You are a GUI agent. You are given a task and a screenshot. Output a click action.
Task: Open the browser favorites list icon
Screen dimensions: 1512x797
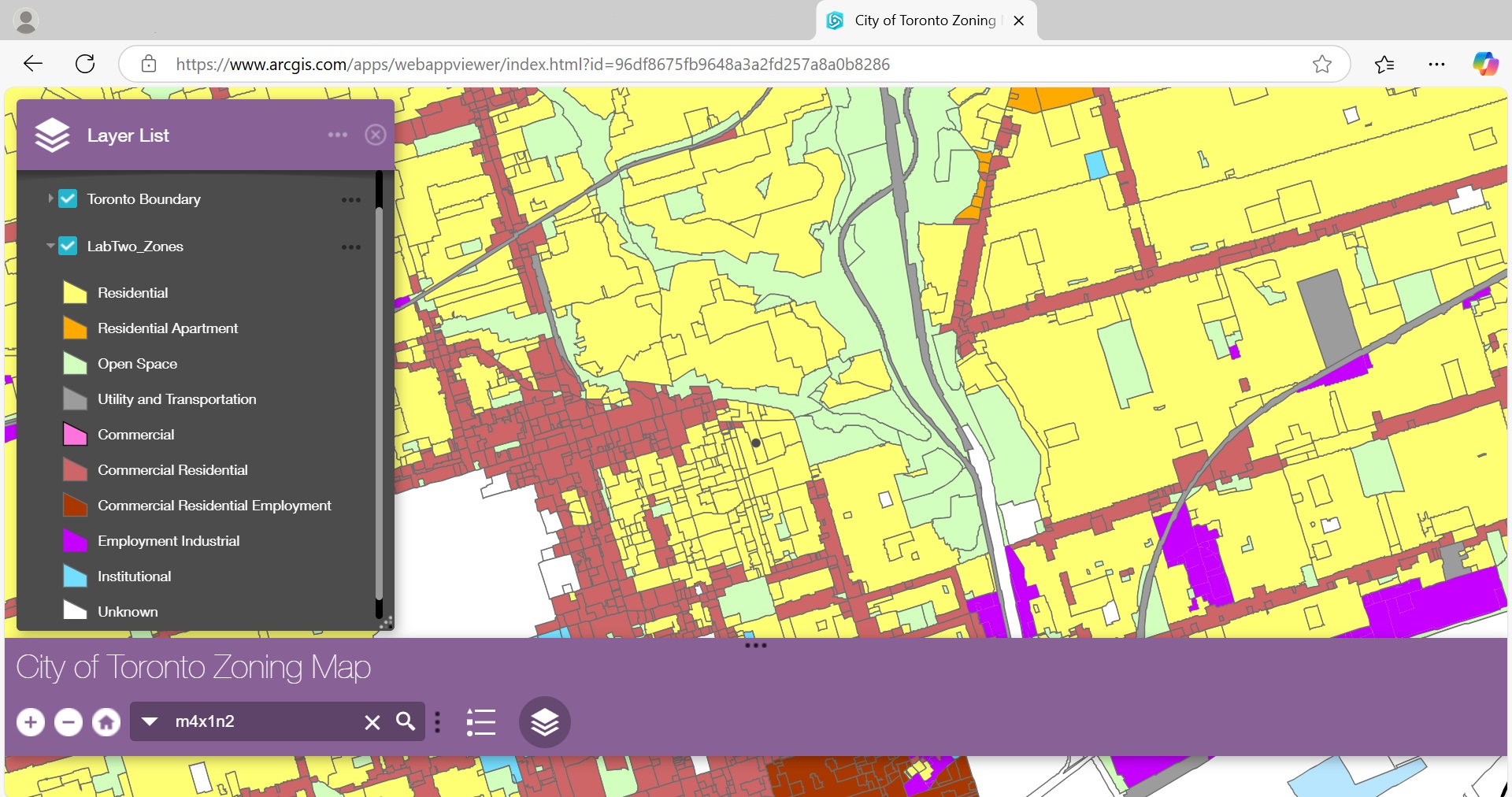pos(1384,64)
